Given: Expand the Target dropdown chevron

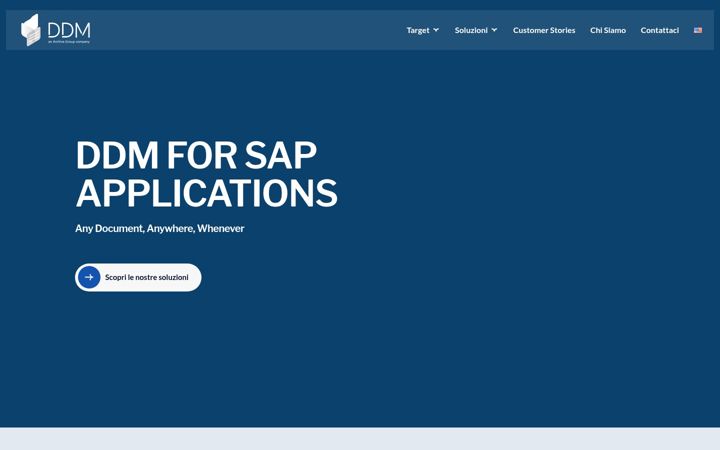Looking at the screenshot, I should [x=436, y=30].
